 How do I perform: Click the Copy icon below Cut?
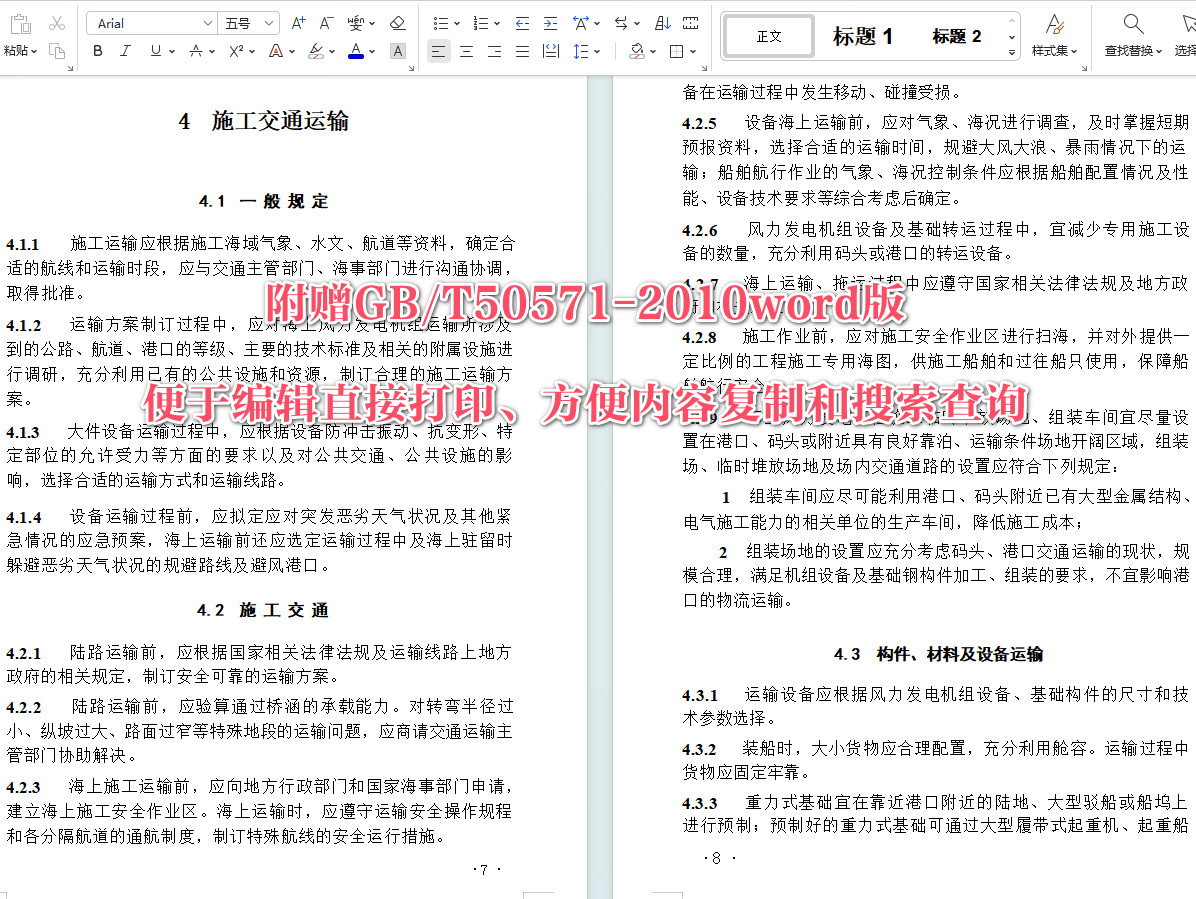click(58, 51)
